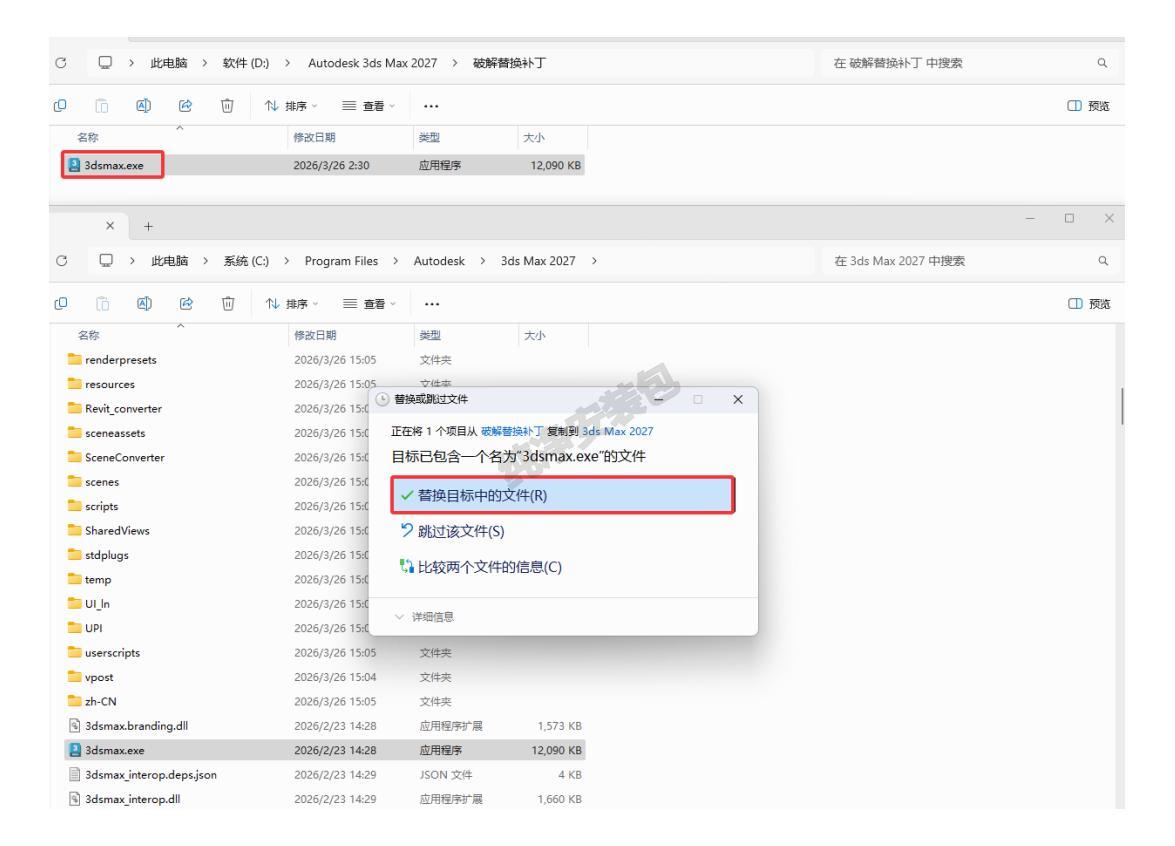
Task: Click refresh icon in the 破解替换补丁 window
Action: point(61,63)
